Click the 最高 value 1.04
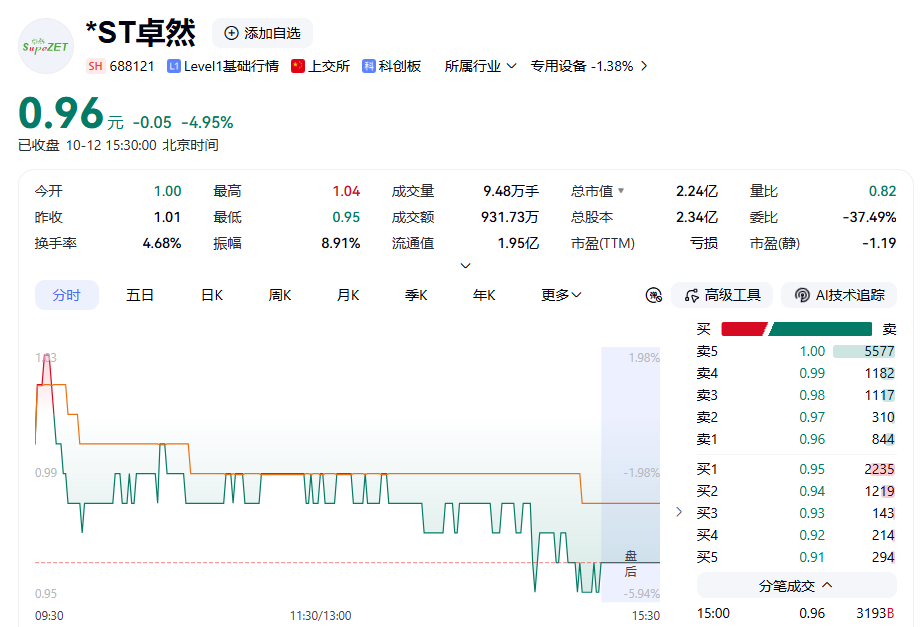This screenshot has width=923, height=627. [346, 191]
